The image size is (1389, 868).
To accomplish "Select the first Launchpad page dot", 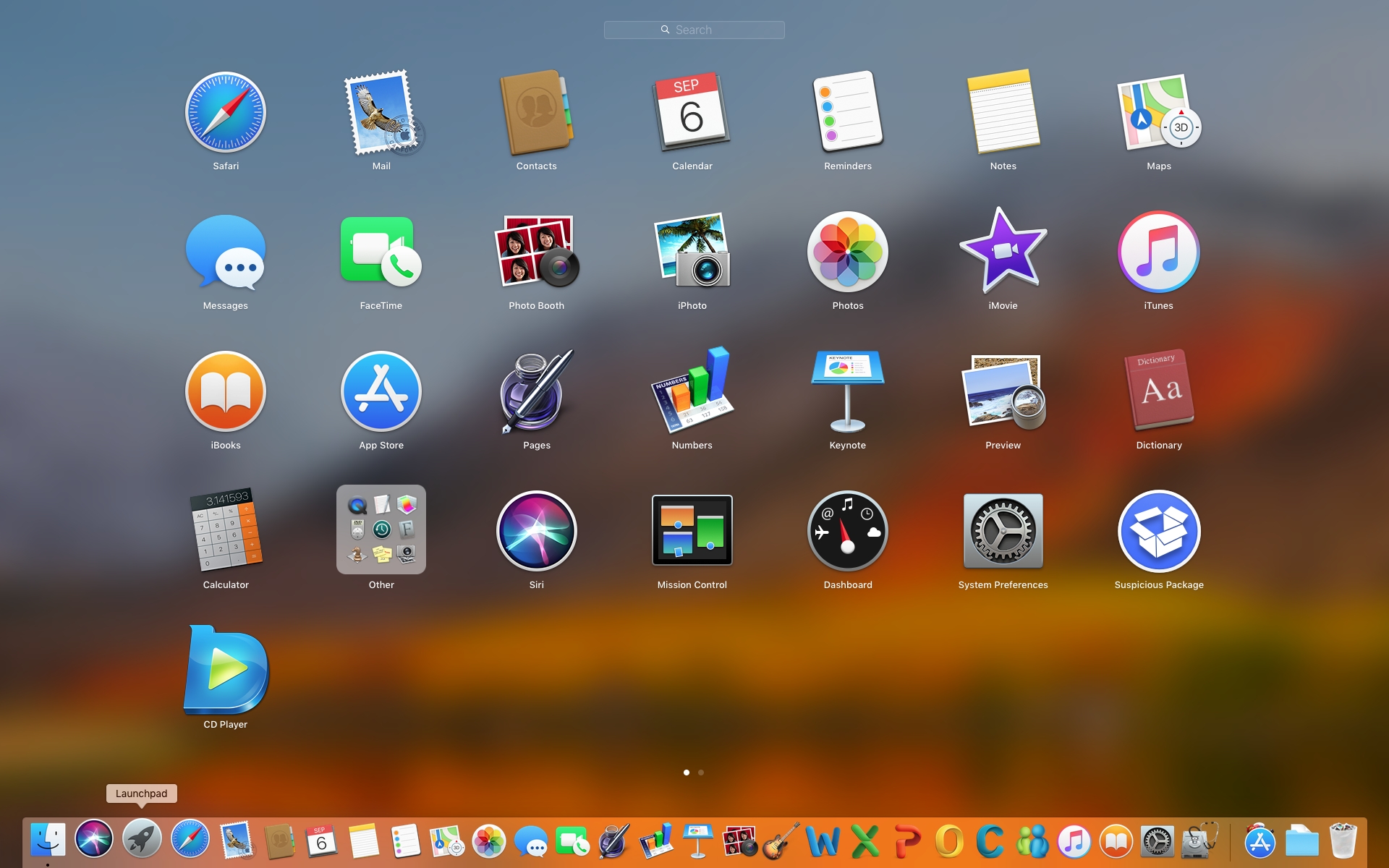I will click(687, 773).
